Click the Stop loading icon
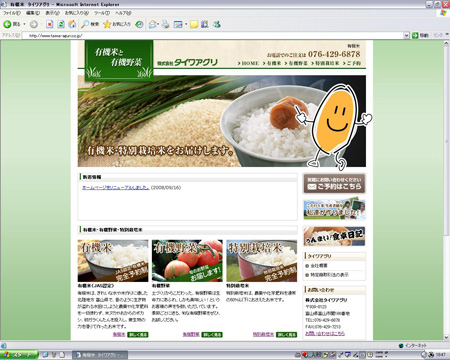The width and height of the screenshot is (450, 360). (50, 24)
